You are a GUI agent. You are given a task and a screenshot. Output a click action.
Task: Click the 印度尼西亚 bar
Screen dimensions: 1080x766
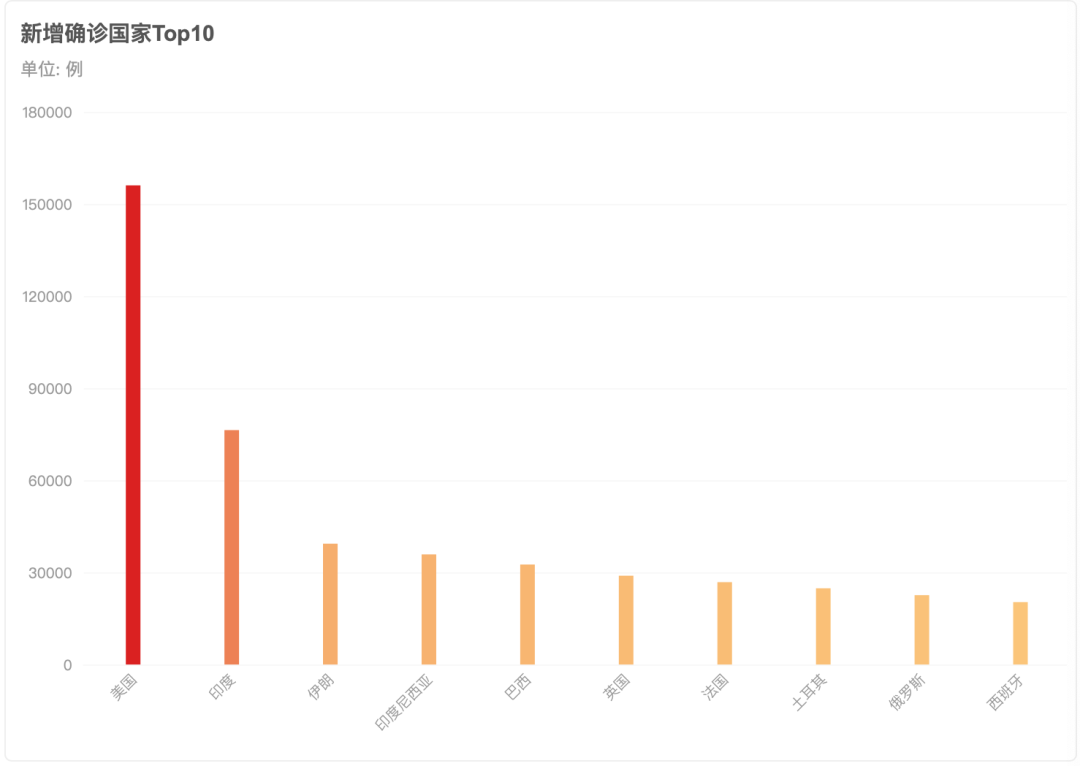pos(428,610)
